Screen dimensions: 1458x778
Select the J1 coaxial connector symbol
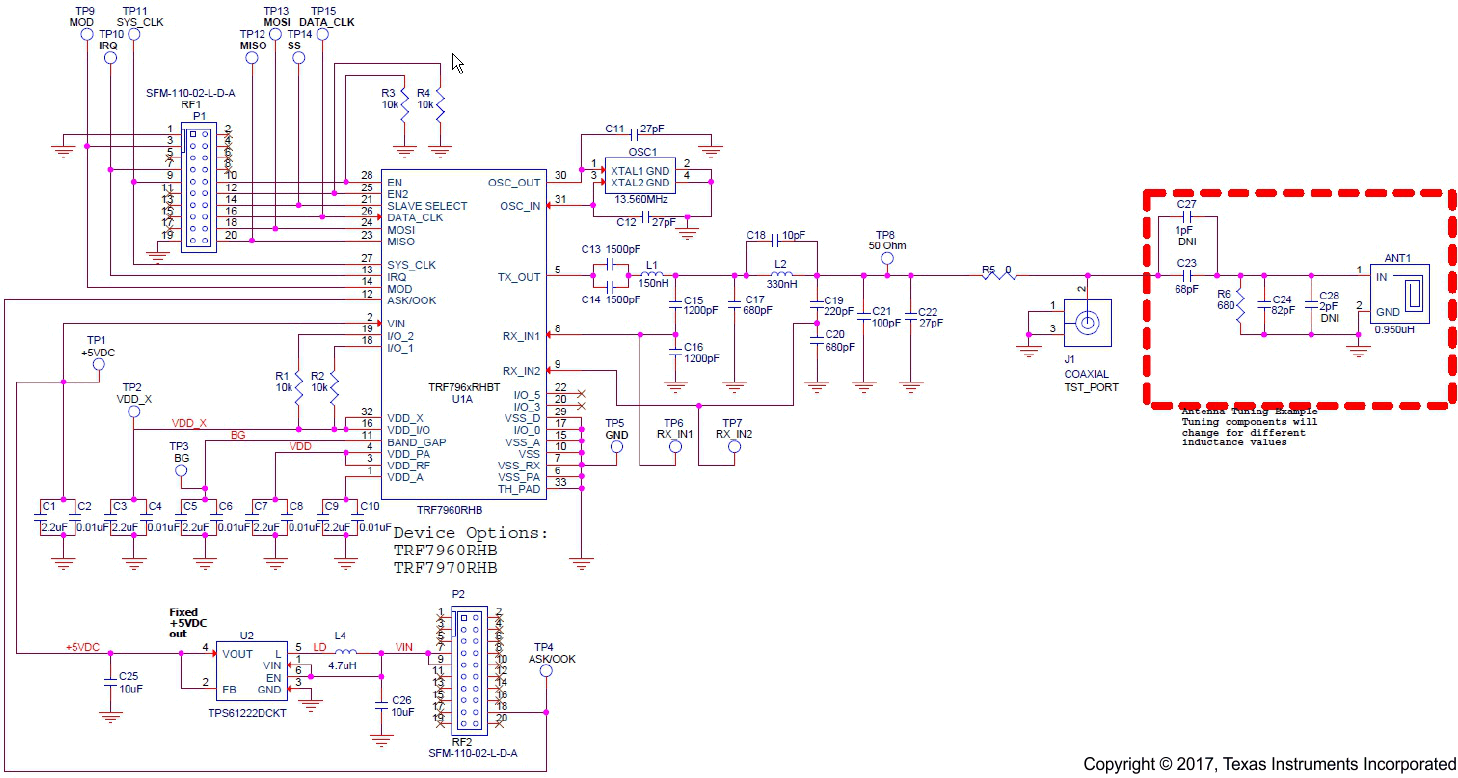pyautogui.click(x=1086, y=321)
